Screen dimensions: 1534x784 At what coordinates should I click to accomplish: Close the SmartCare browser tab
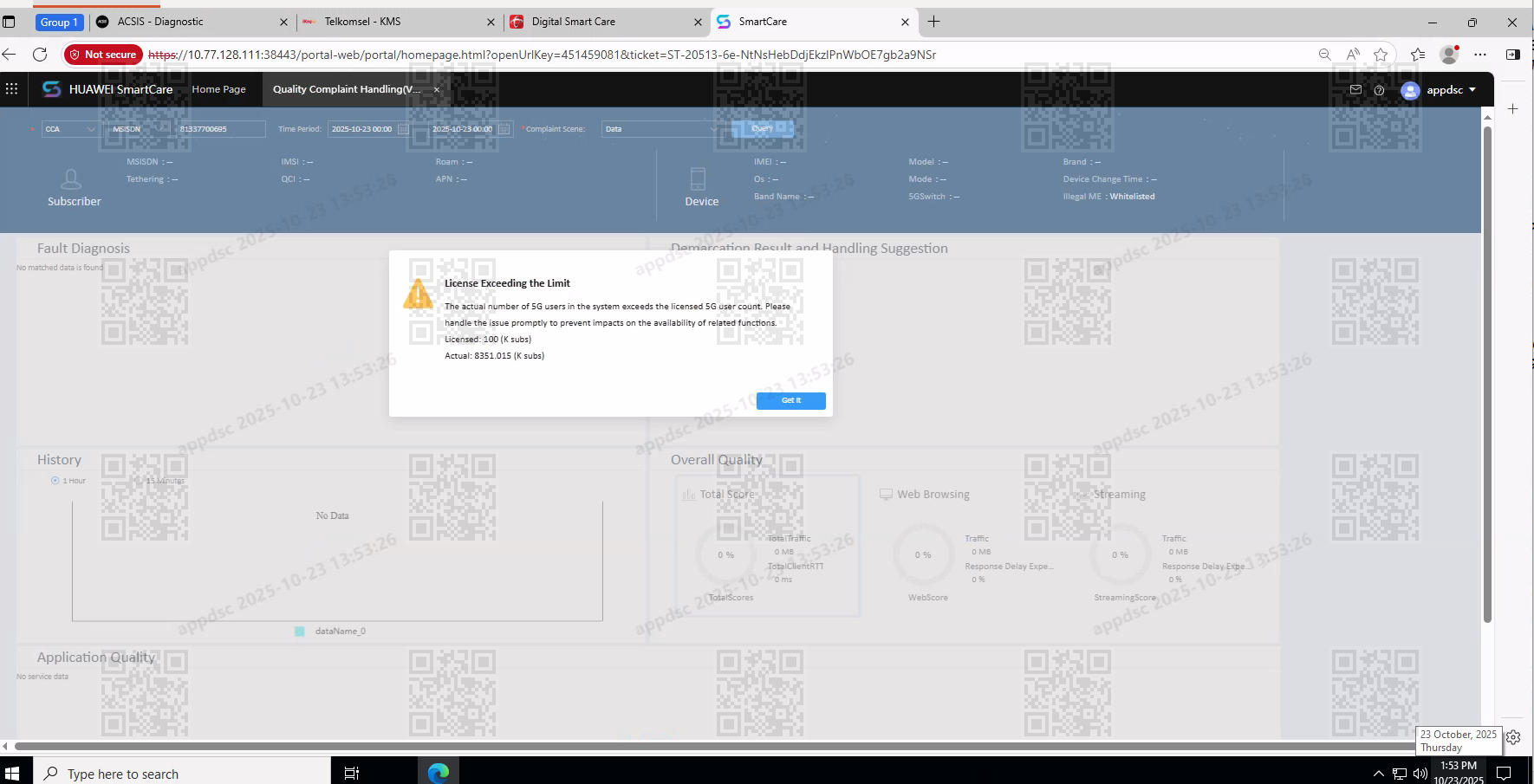(905, 23)
